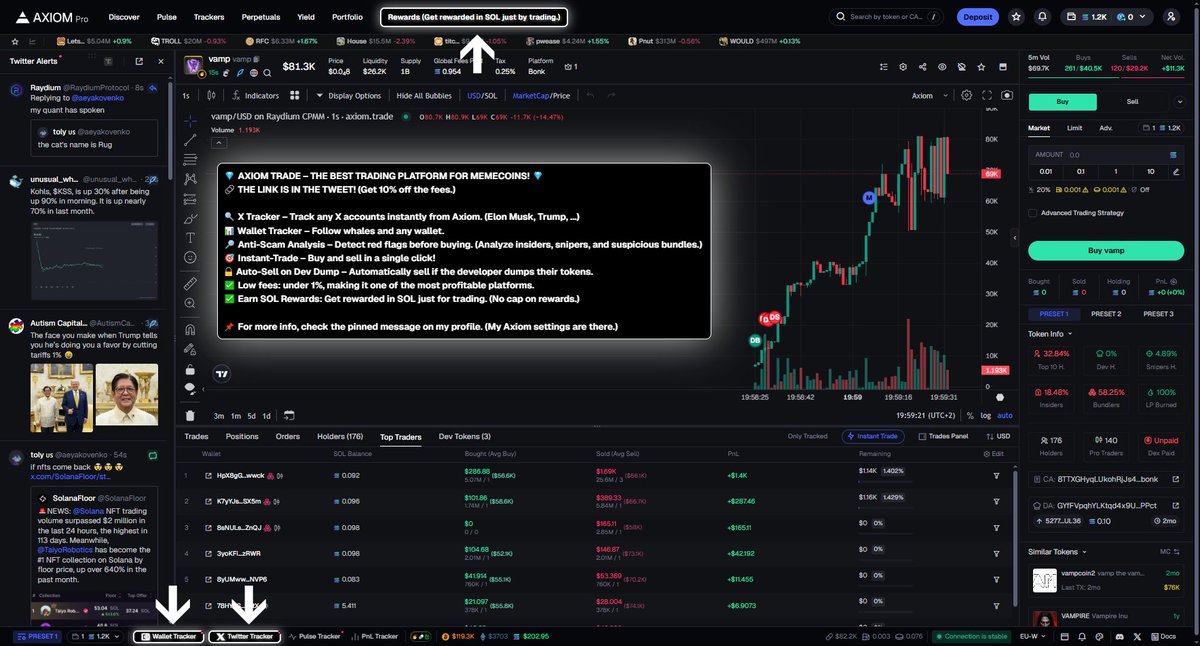Click Hide All Bubbles
The width and height of the screenshot is (1200, 646).
pyautogui.click(x=425, y=96)
